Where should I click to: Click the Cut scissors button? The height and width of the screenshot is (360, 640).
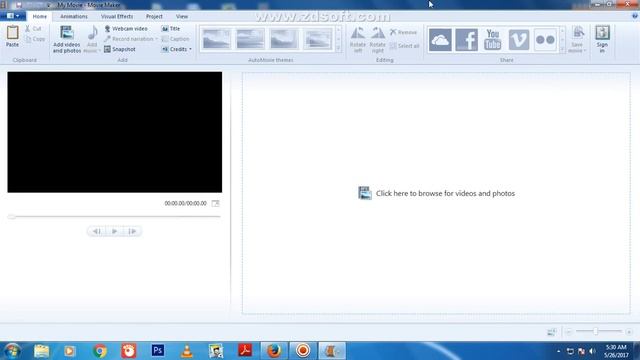click(33, 29)
